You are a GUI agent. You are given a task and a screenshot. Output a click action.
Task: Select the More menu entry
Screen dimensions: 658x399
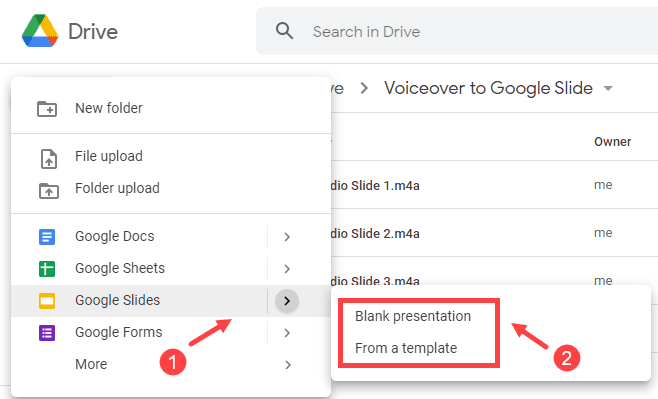(91, 364)
